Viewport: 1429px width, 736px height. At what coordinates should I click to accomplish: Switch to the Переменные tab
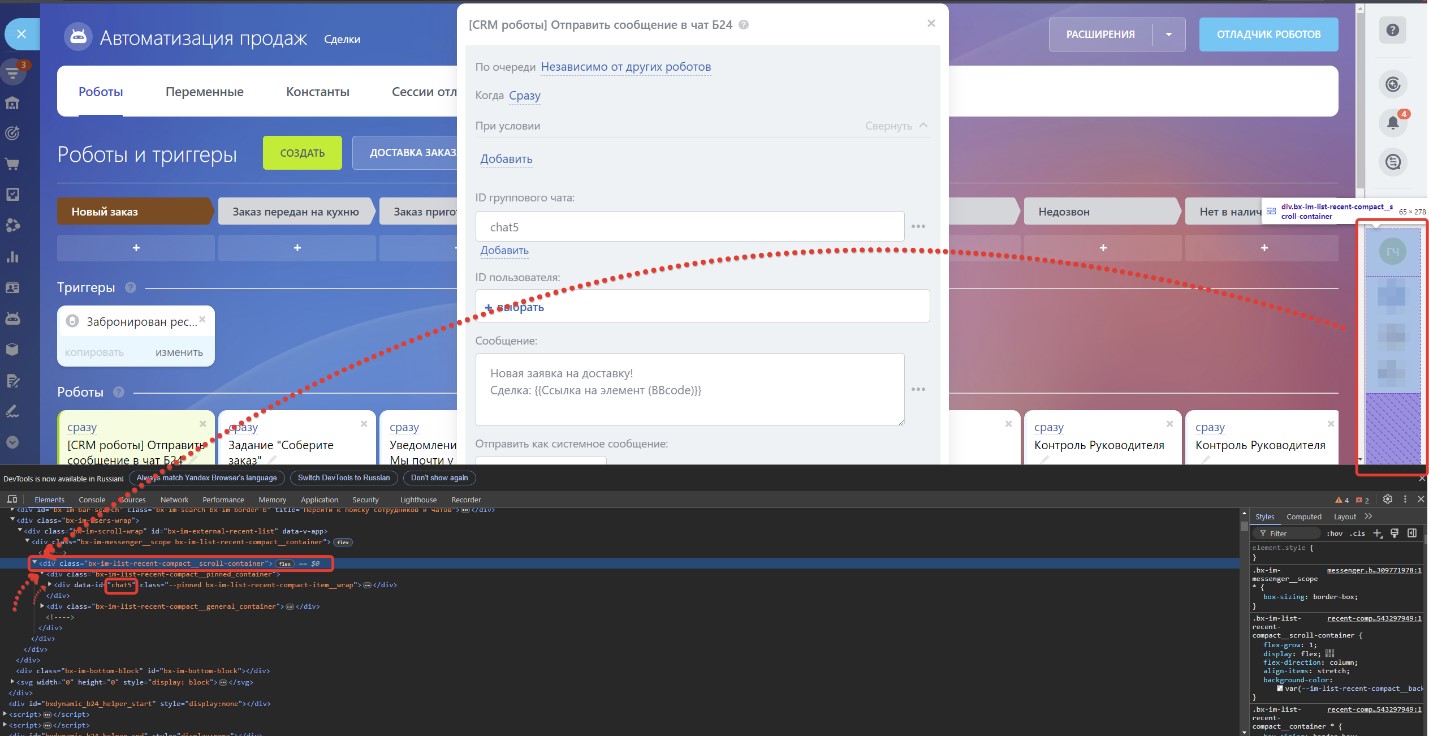point(204,92)
